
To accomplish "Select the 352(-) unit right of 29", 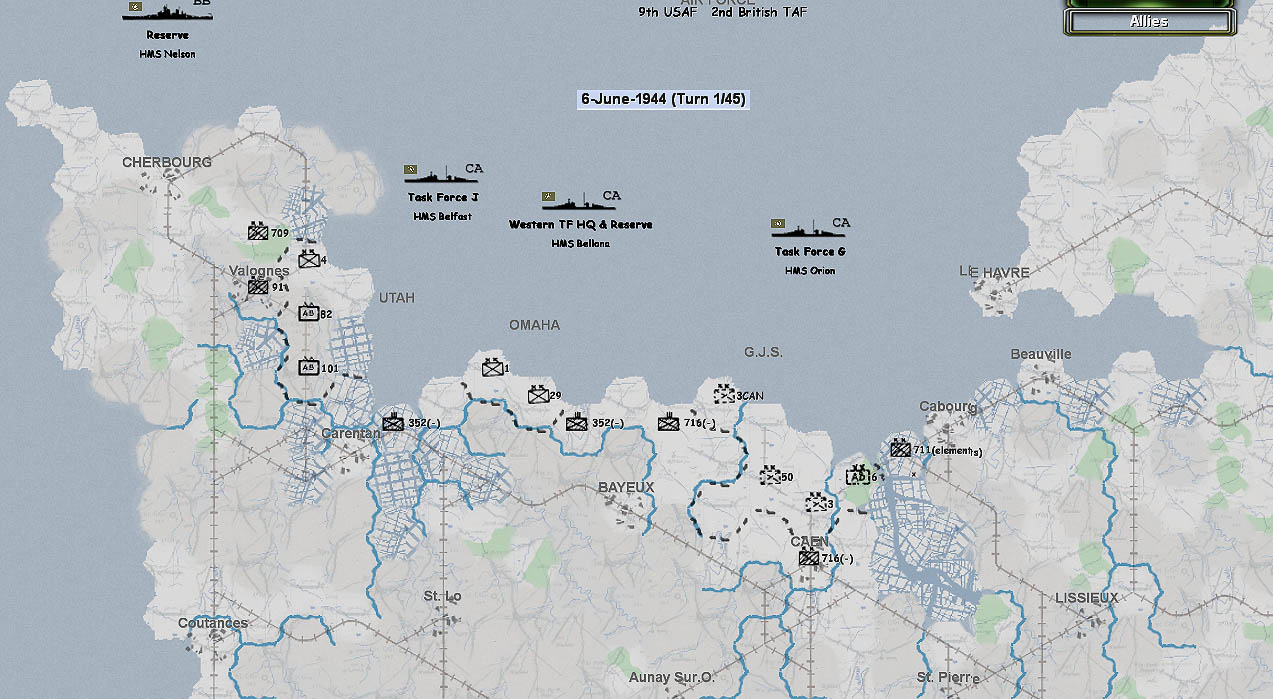I will coord(576,422).
